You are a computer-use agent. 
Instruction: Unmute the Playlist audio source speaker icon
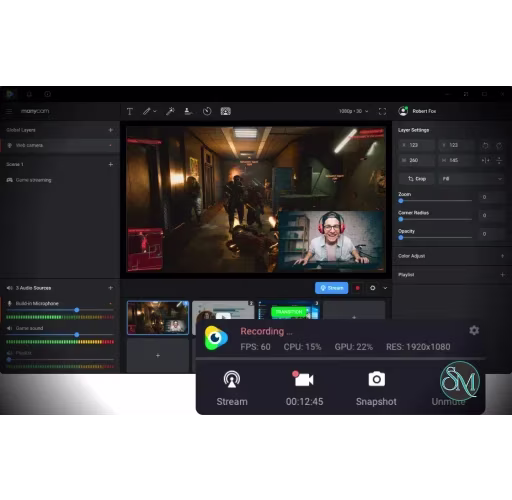[x=9, y=353]
